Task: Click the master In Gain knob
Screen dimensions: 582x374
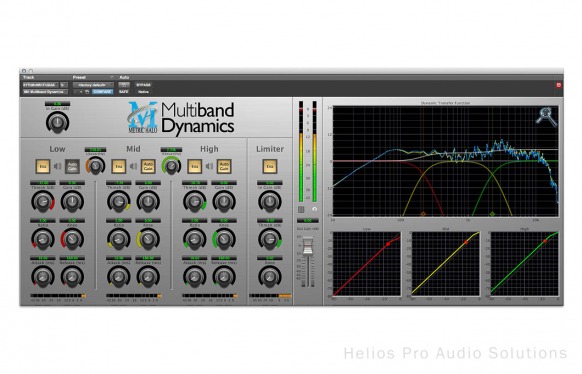Action: 58,122
